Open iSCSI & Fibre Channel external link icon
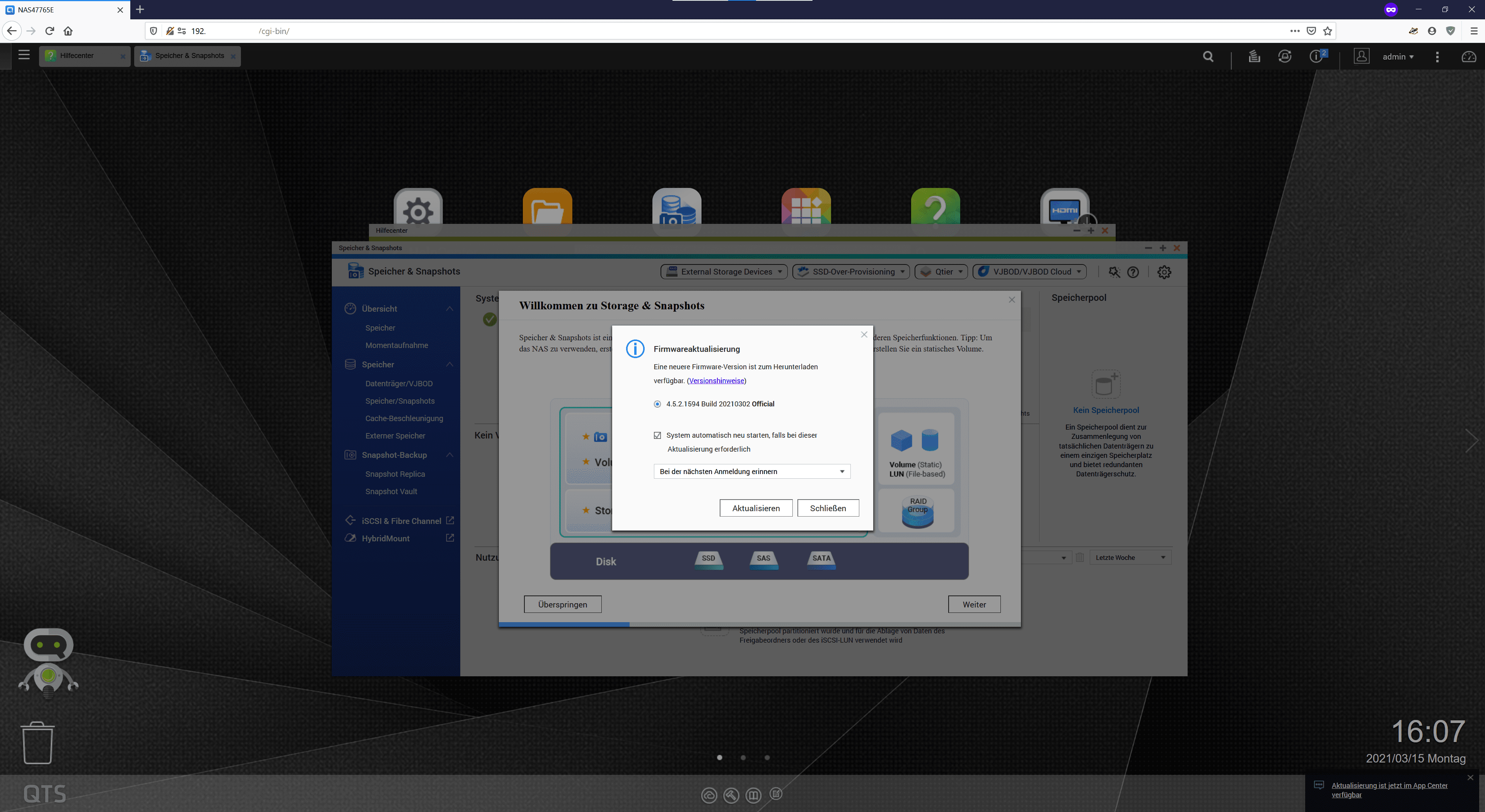 click(x=450, y=520)
